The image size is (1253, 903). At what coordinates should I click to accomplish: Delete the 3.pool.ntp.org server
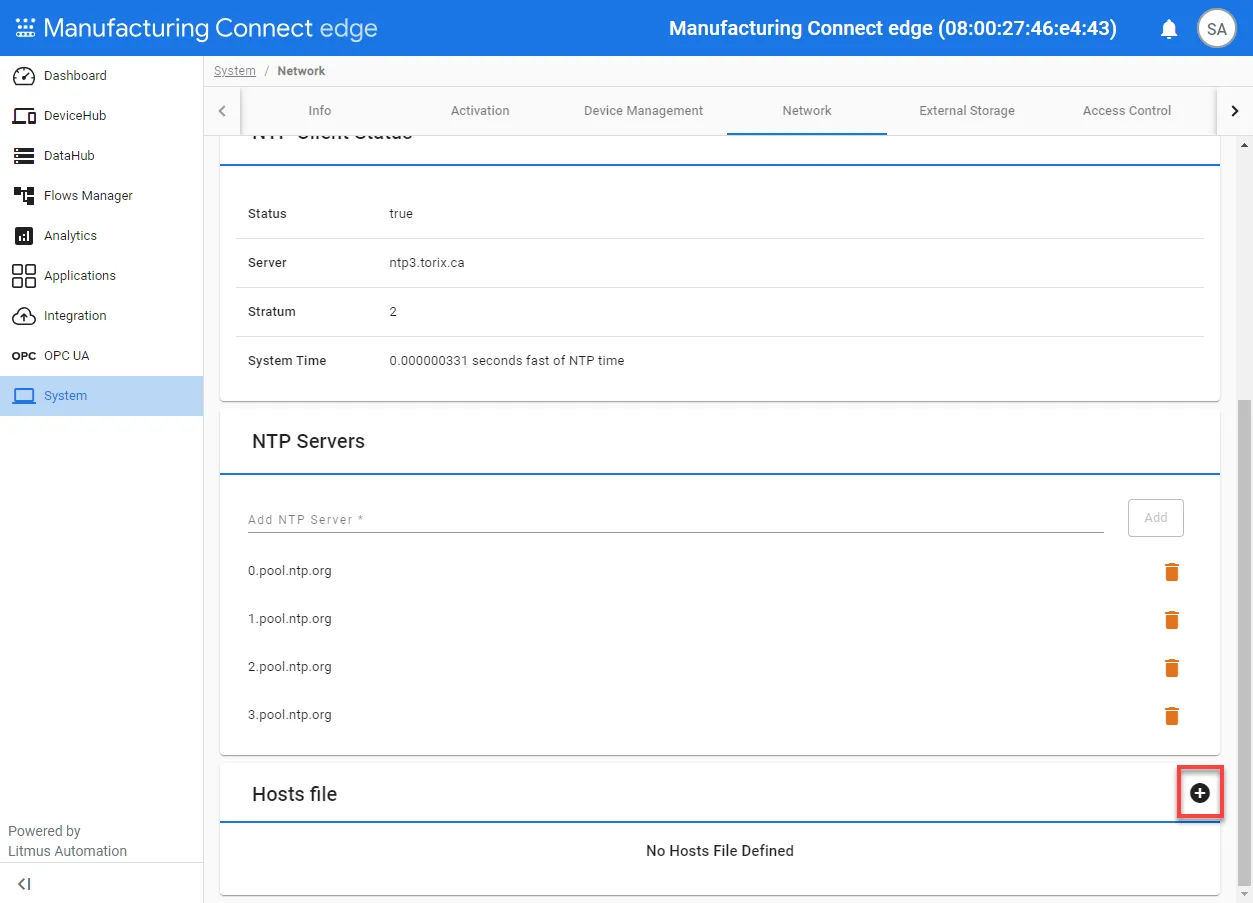click(1172, 716)
